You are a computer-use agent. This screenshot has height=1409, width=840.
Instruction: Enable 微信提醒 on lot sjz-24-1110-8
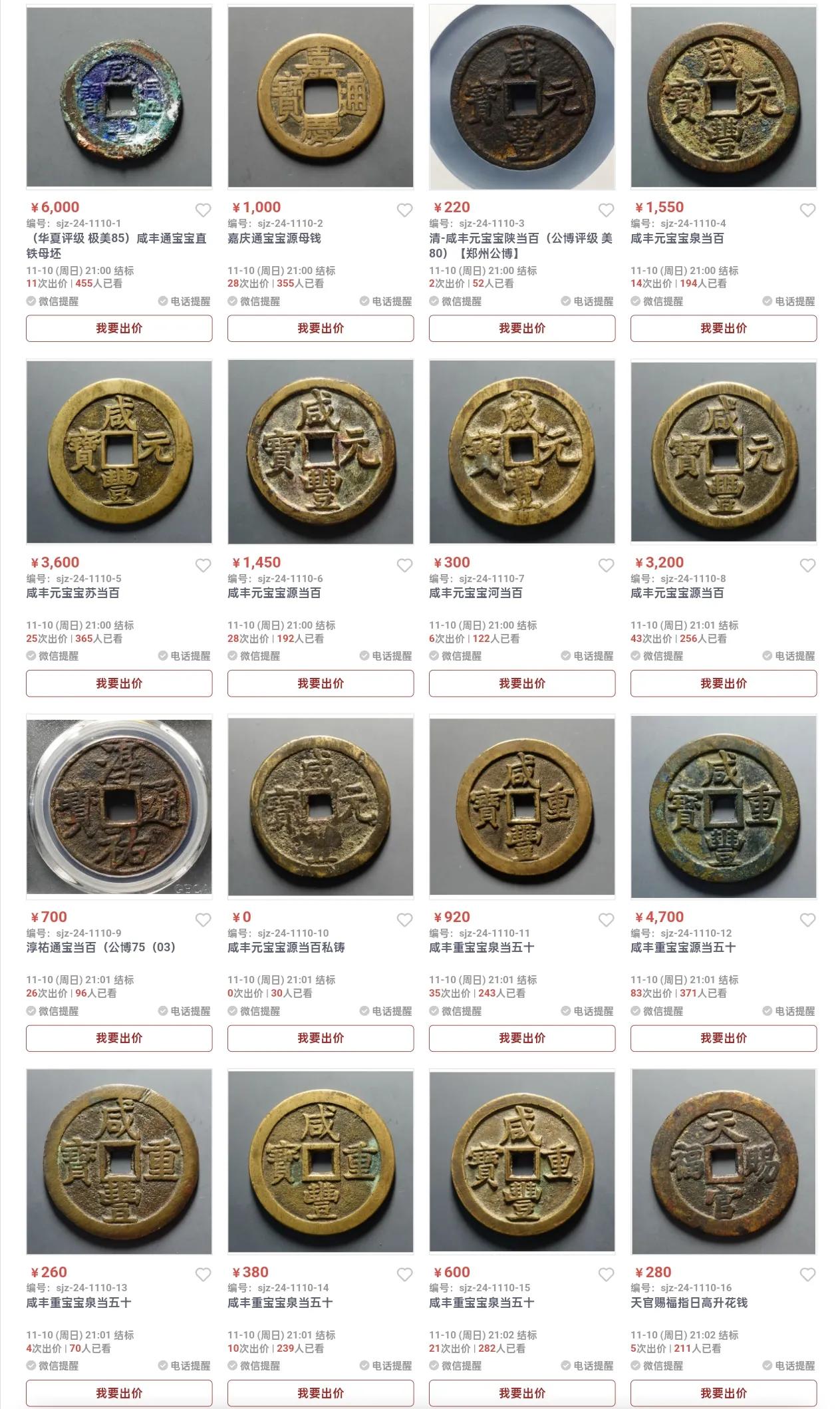point(657,656)
